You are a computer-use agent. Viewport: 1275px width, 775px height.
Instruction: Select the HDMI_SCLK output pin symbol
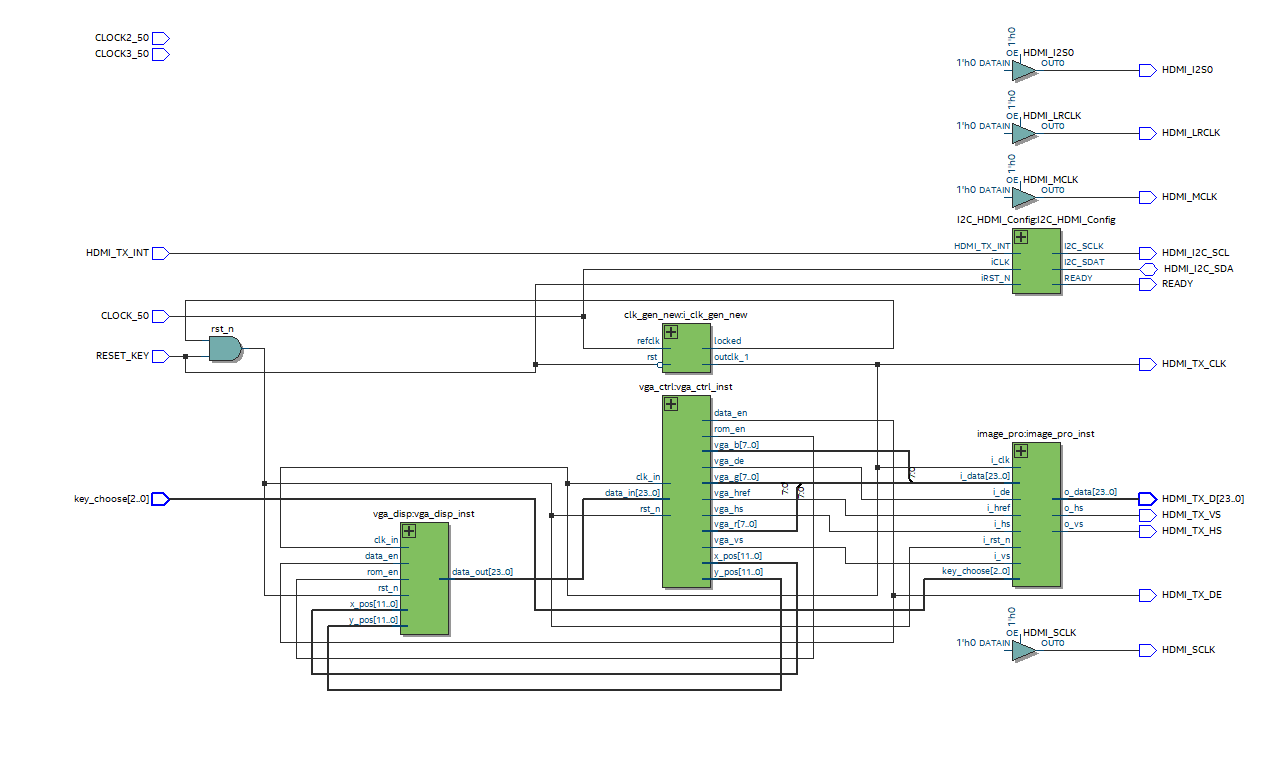pyautogui.click(x=1148, y=650)
